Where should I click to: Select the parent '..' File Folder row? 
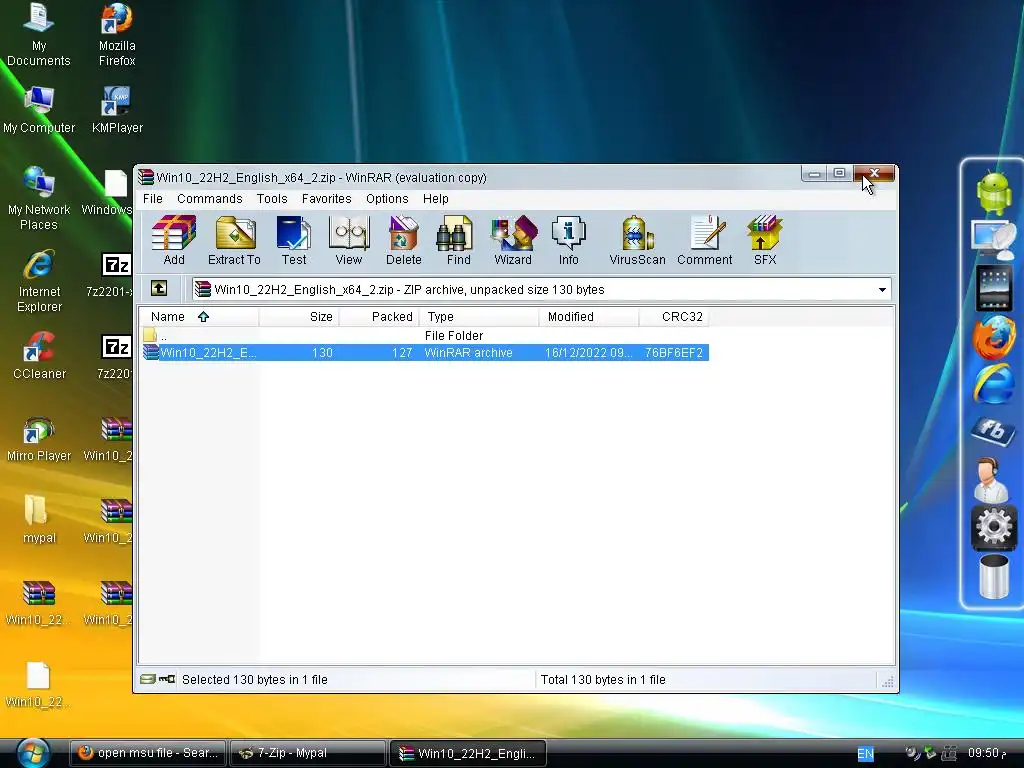425,336
